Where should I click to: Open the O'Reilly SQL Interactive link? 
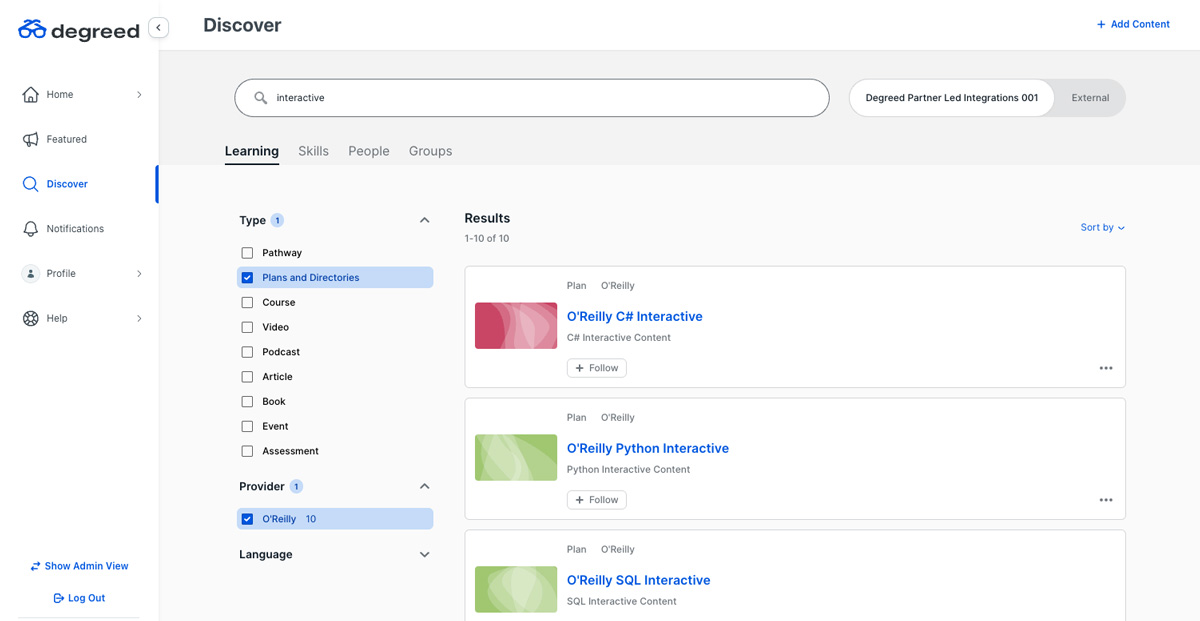pyautogui.click(x=639, y=581)
